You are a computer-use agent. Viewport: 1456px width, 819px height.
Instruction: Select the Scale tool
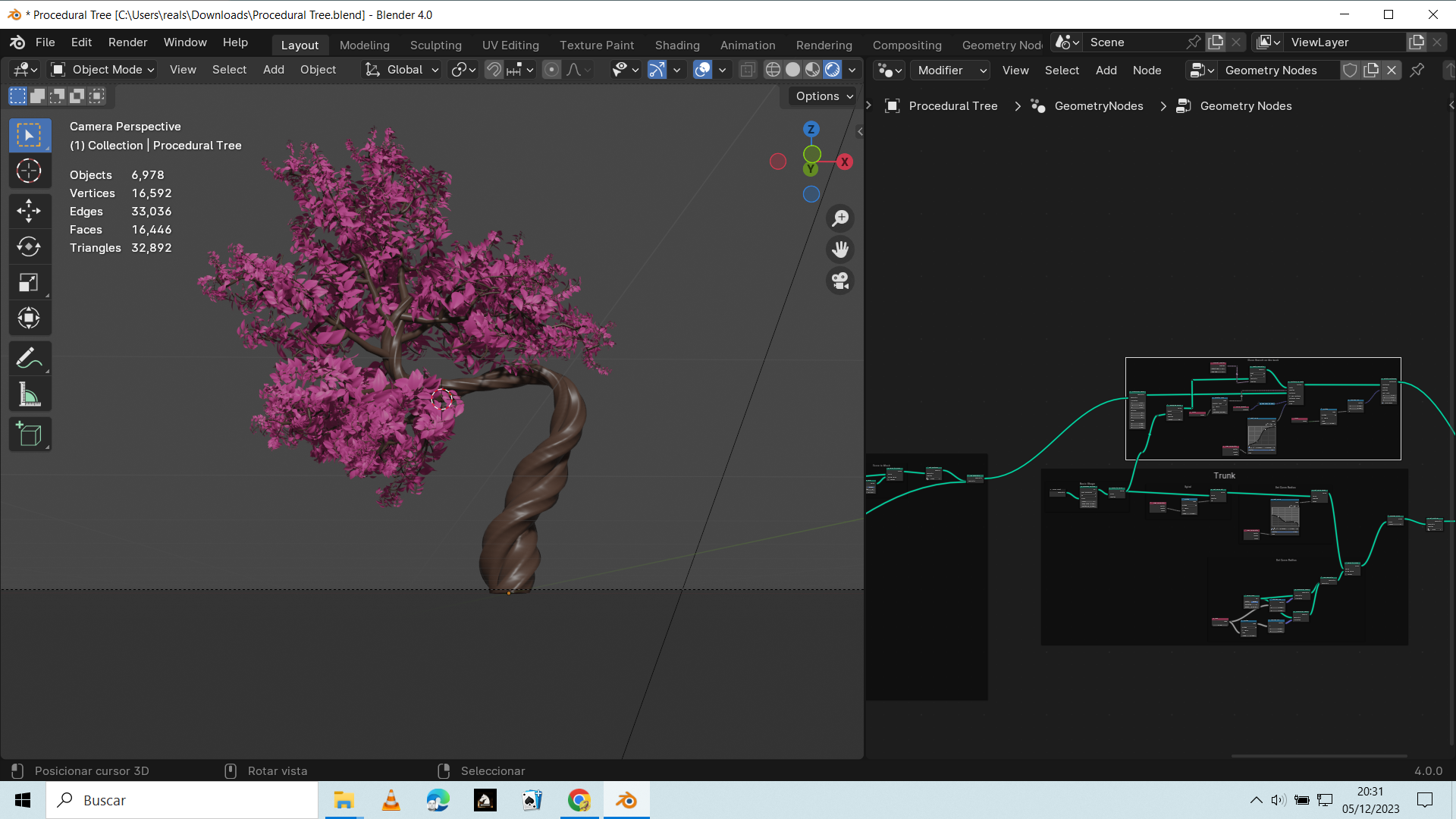[x=29, y=283]
